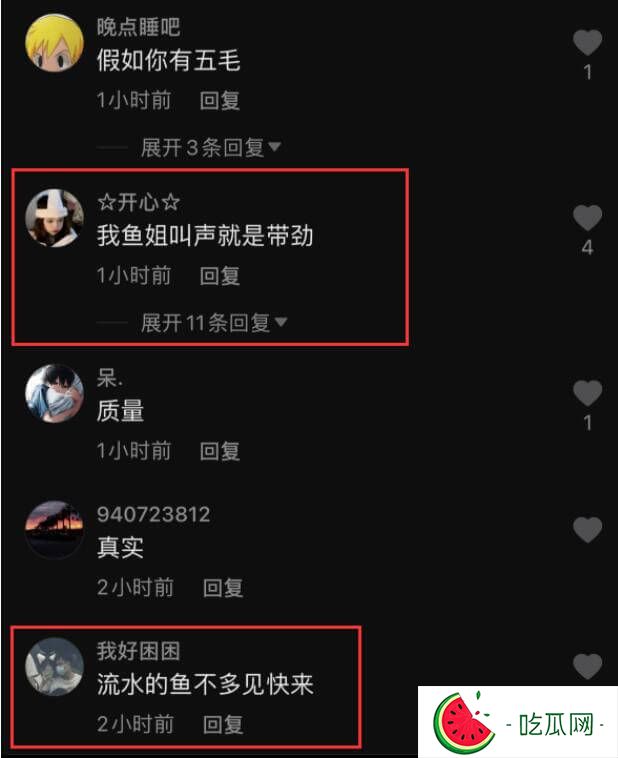This screenshot has height=758, width=618.
Task: Reply to the 质量 comment
Action: tap(220, 451)
